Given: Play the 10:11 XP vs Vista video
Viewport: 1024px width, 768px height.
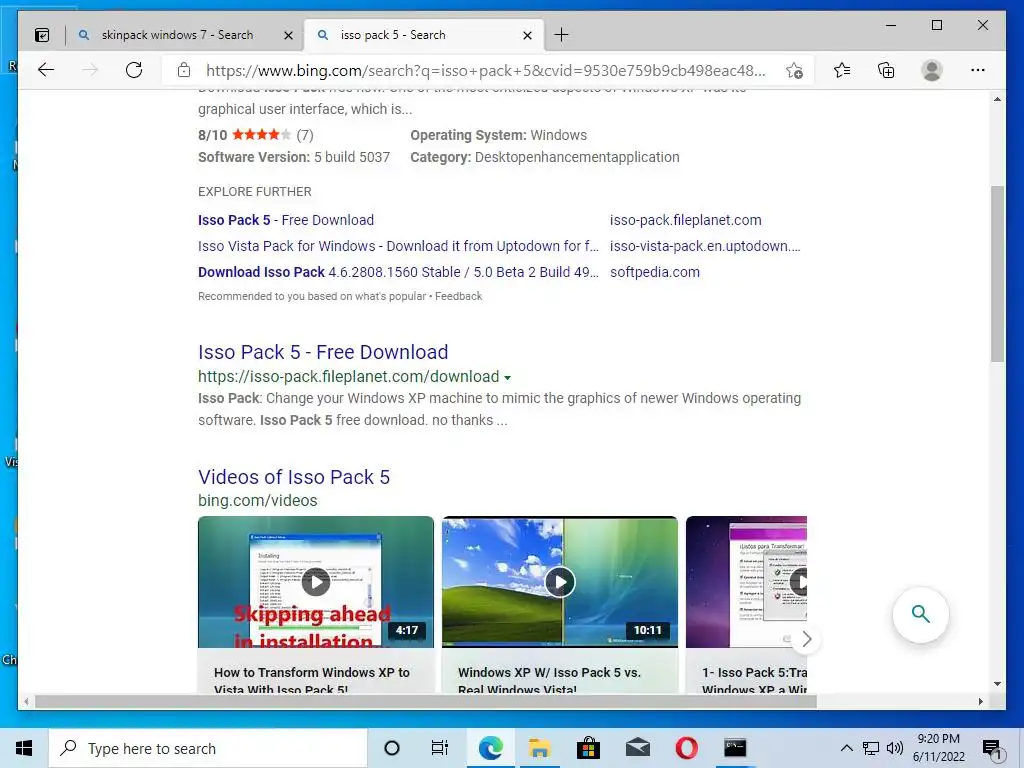Looking at the screenshot, I should 560,582.
